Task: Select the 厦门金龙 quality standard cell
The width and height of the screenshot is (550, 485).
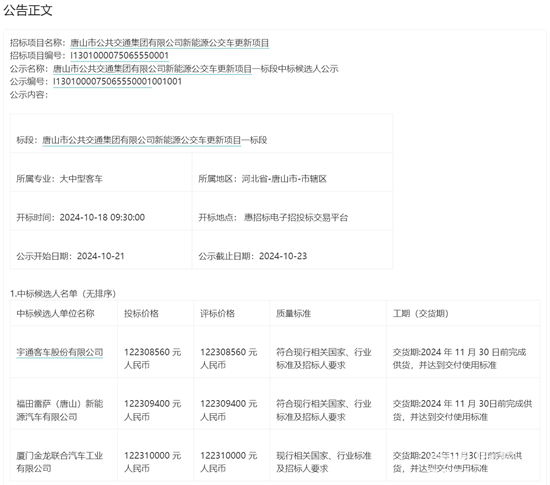Action: 328,456
